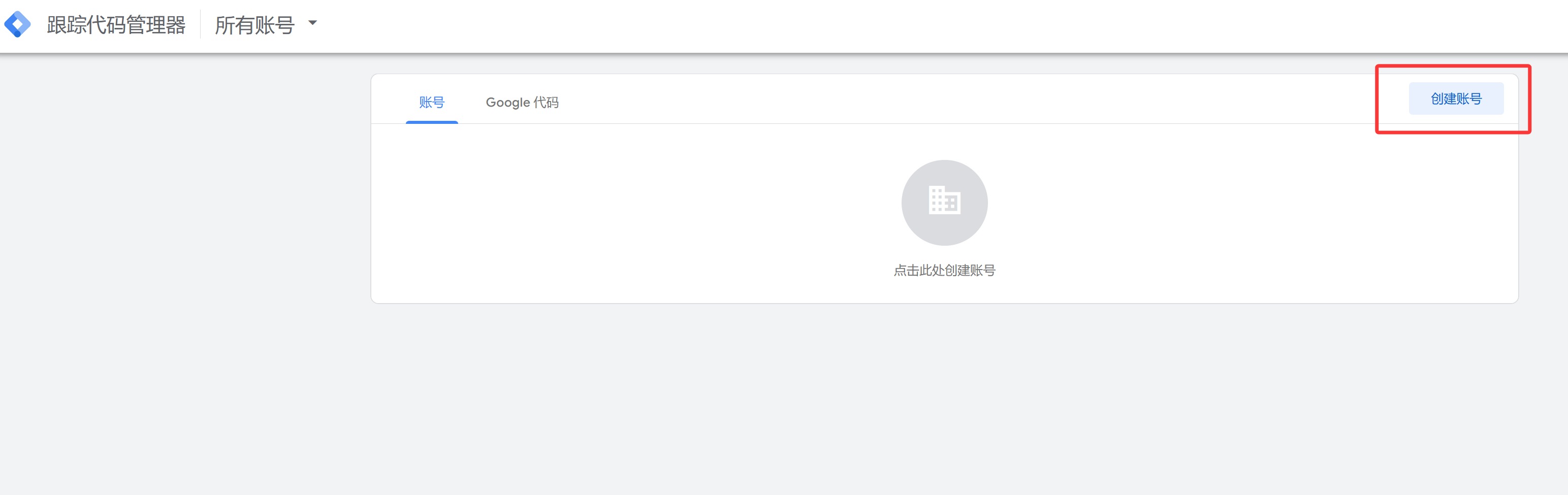Click the blue underline beneath 账号 tab
This screenshot has height=495, width=1568.
(432, 122)
